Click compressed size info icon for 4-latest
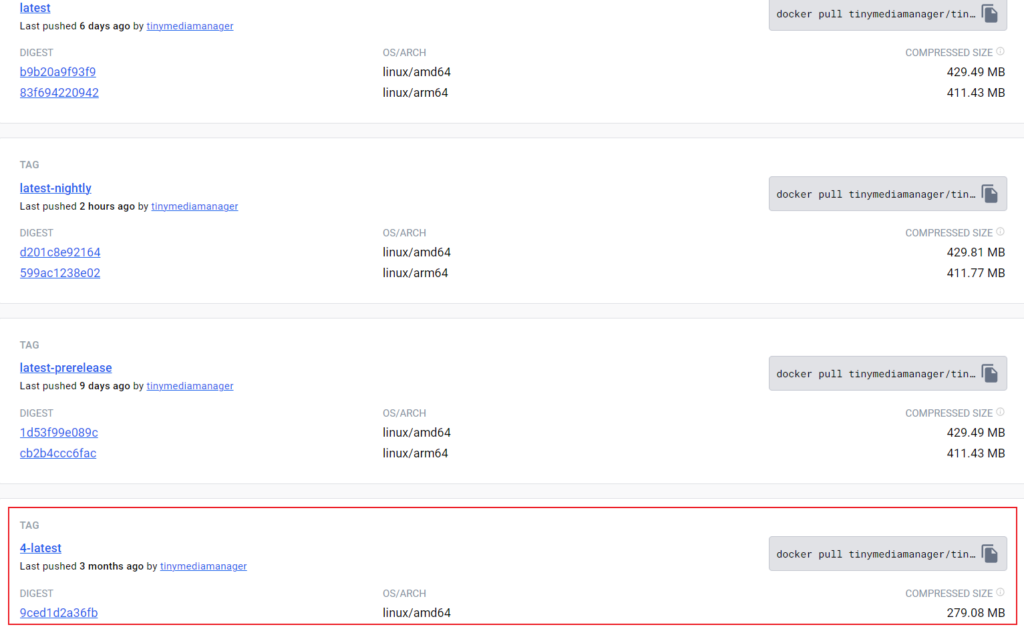Screen dimensions: 1024x631 [1000, 593]
